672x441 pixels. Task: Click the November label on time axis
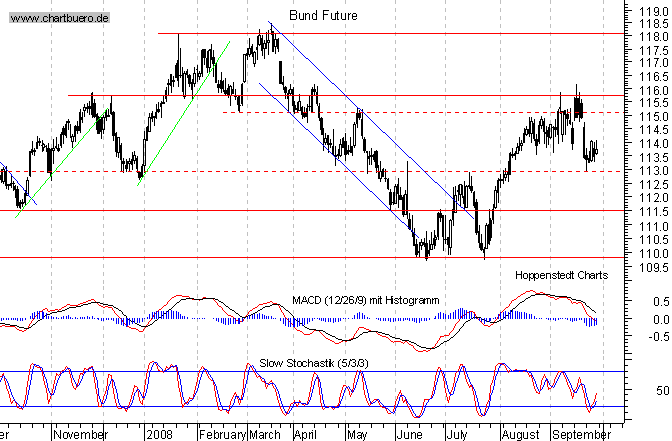79,434
